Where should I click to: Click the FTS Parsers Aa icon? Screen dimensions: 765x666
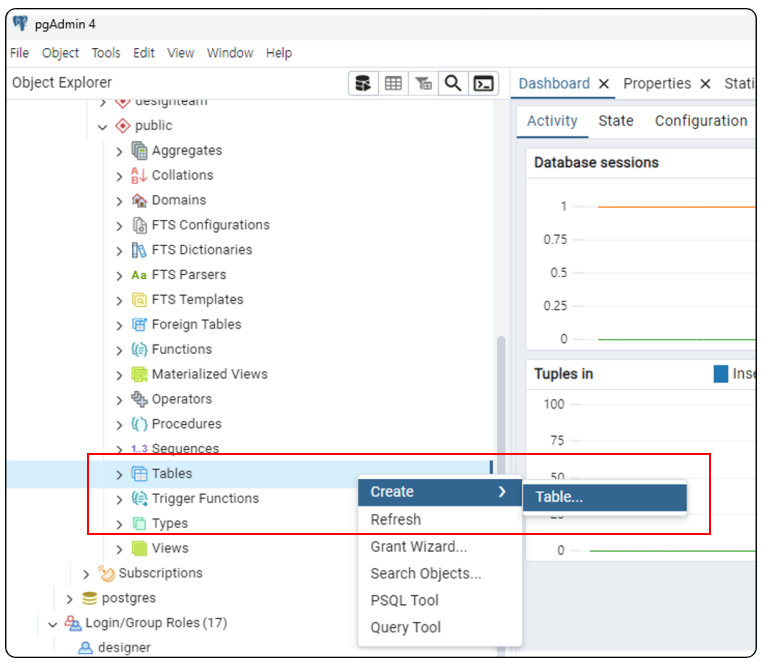pos(139,275)
